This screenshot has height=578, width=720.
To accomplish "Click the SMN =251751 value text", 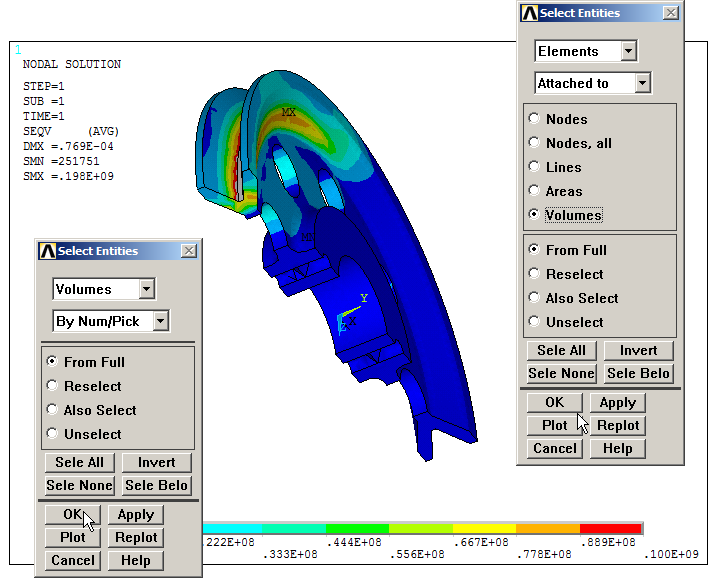I will click(61, 161).
